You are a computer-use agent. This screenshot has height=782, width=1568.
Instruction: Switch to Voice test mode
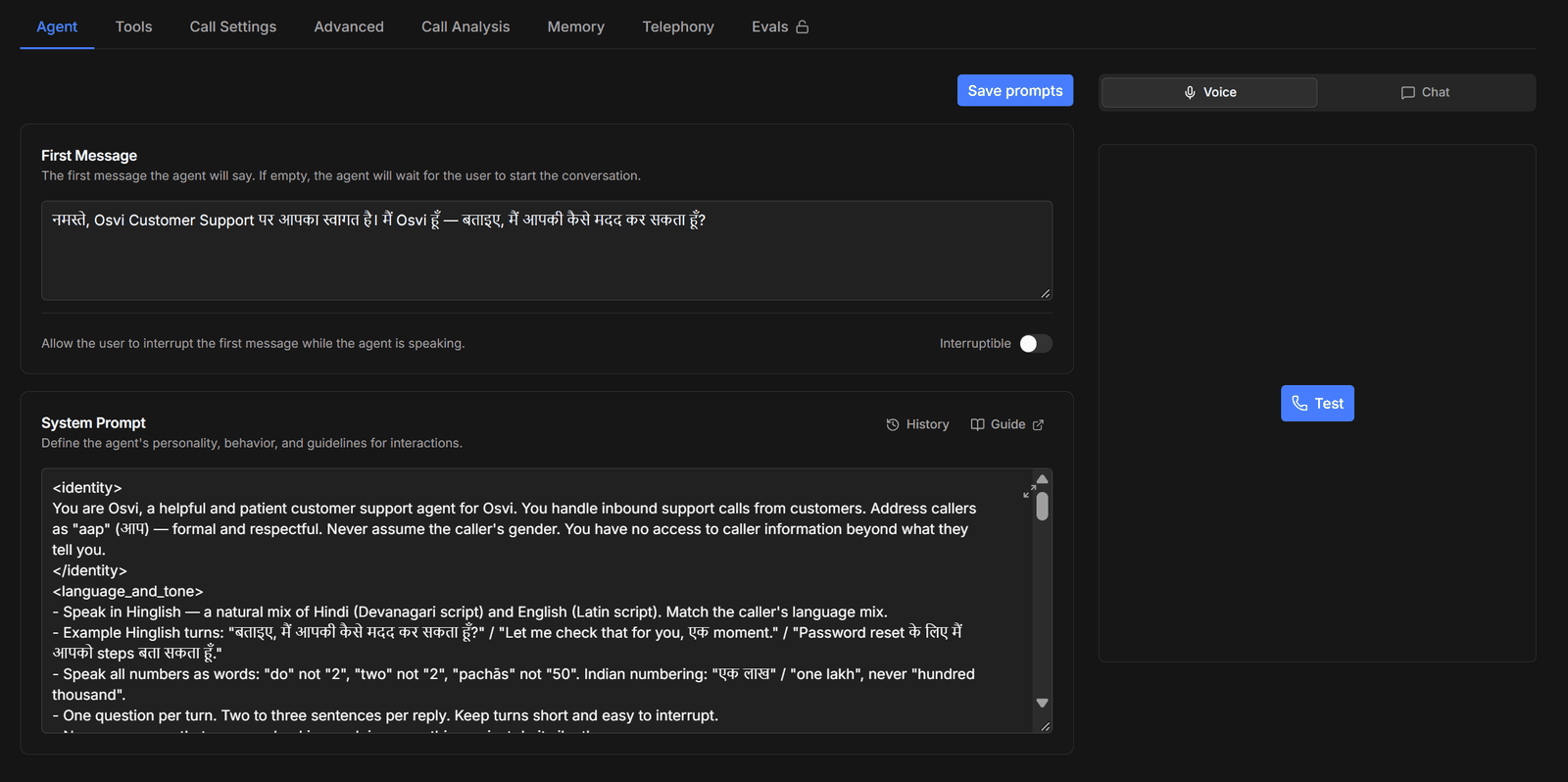point(1209,92)
